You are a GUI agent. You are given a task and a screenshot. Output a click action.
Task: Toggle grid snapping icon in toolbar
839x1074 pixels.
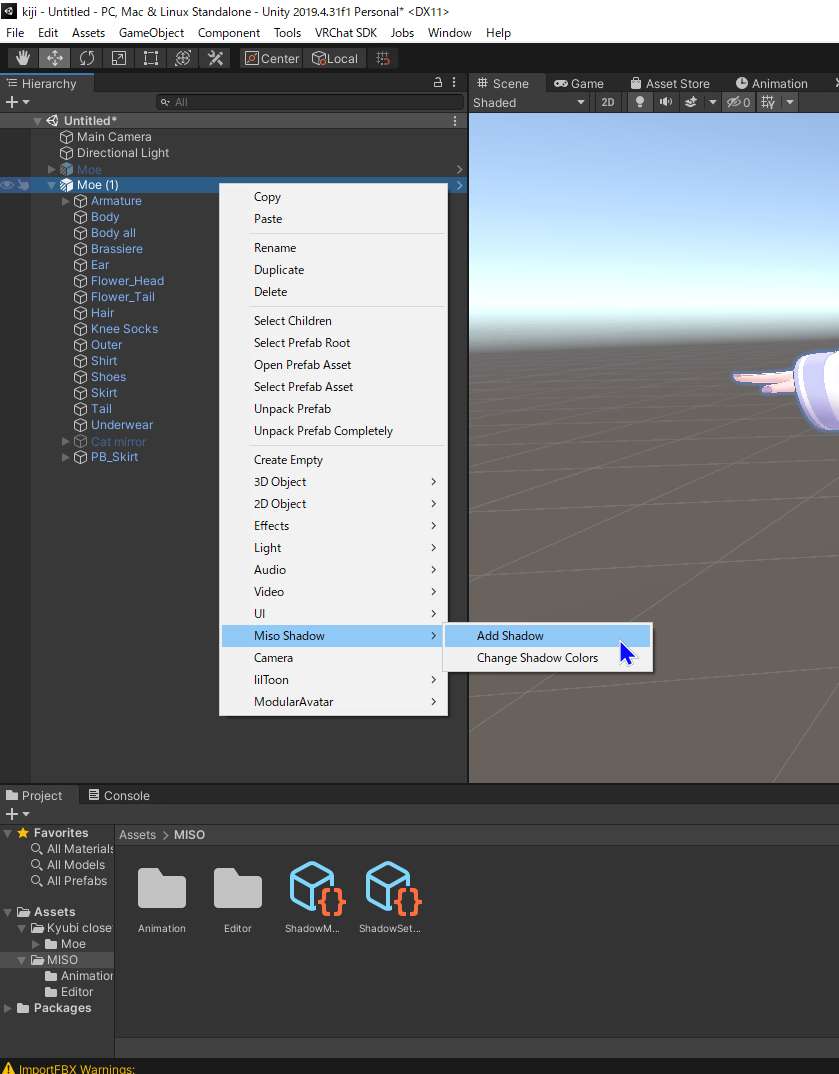coord(384,58)
